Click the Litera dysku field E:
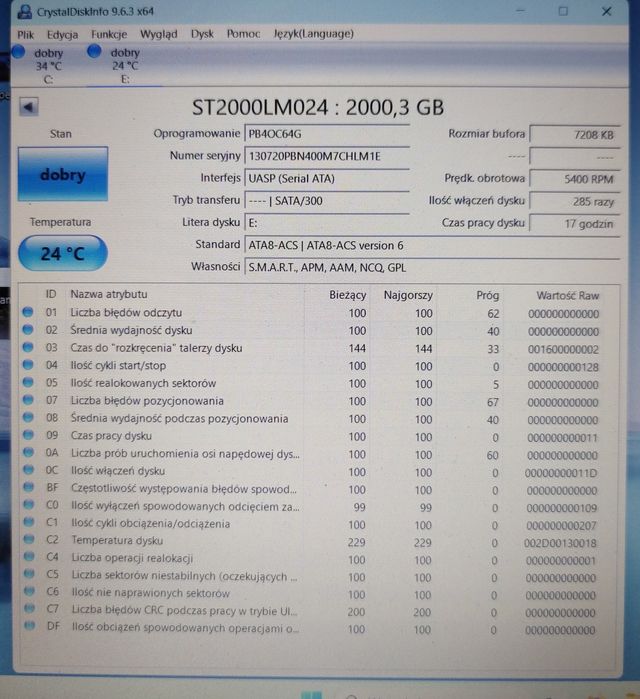 [x=327, y=223]
